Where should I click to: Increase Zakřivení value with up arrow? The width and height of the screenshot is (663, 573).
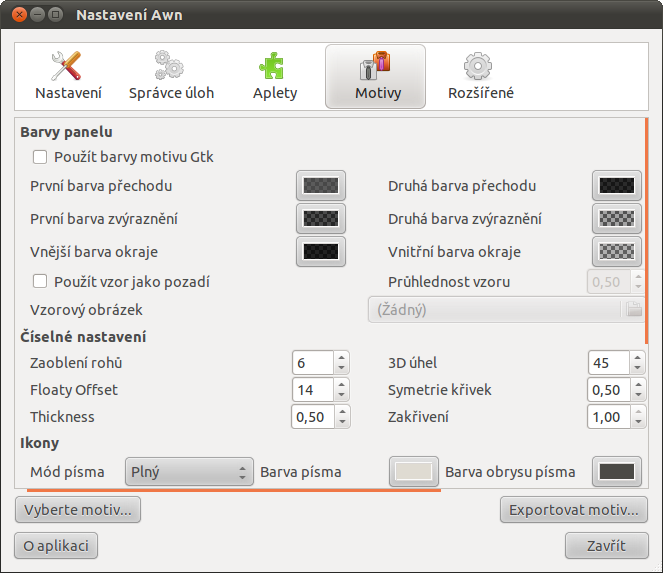pyautogui.click(x=638, y=411)
